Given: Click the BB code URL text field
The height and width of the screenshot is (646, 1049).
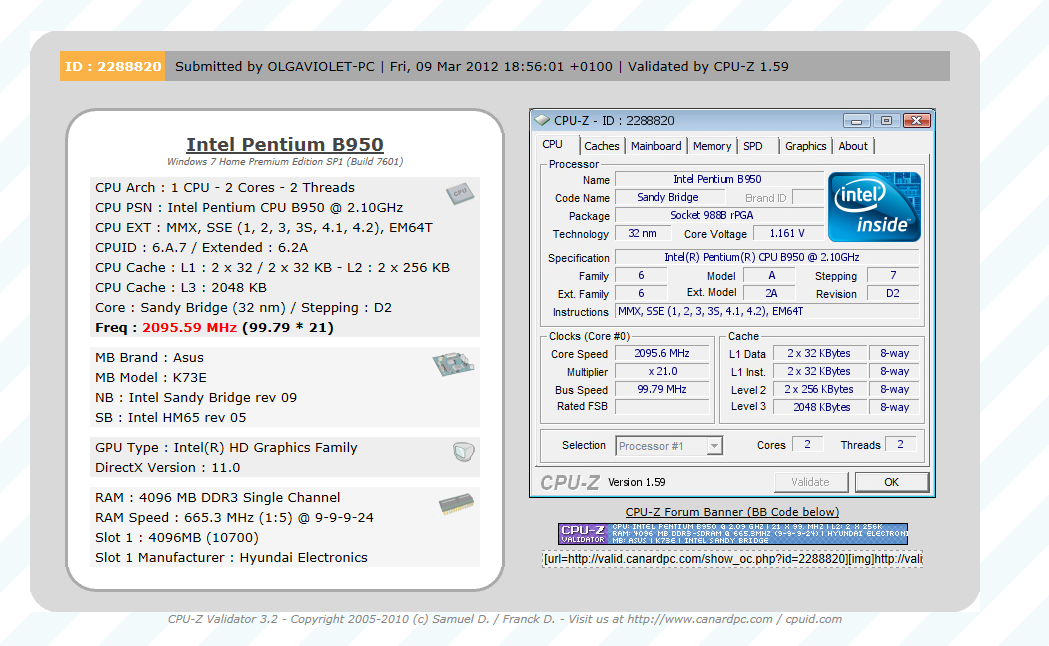Looking at the screenshot, I should [x=732, y=558].
